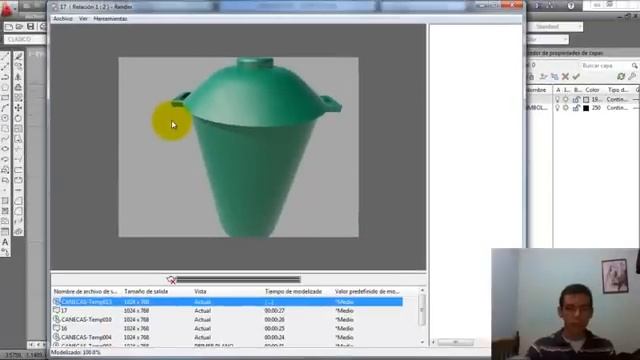640x360 pixels.
Task: Click the set current layer checkmark icon
Action: [x=576, y=76]
